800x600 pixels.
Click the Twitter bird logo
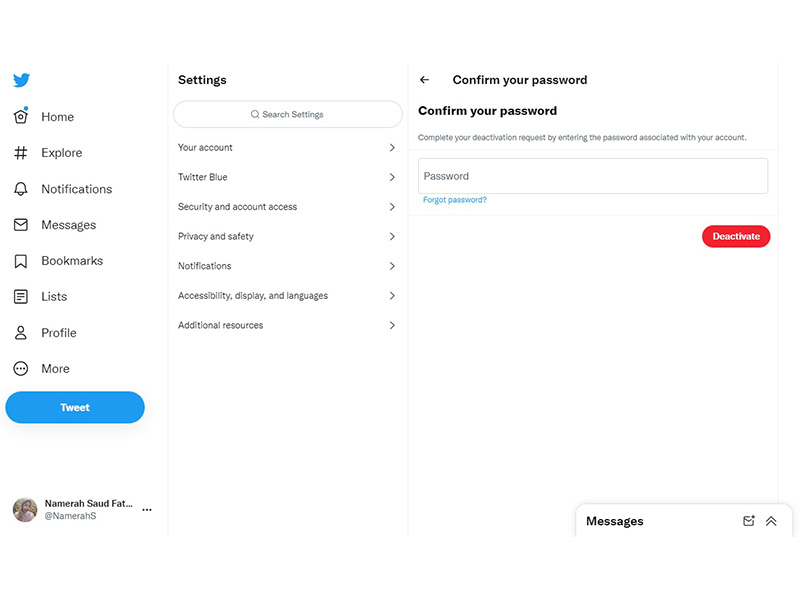tap(21, 80)
